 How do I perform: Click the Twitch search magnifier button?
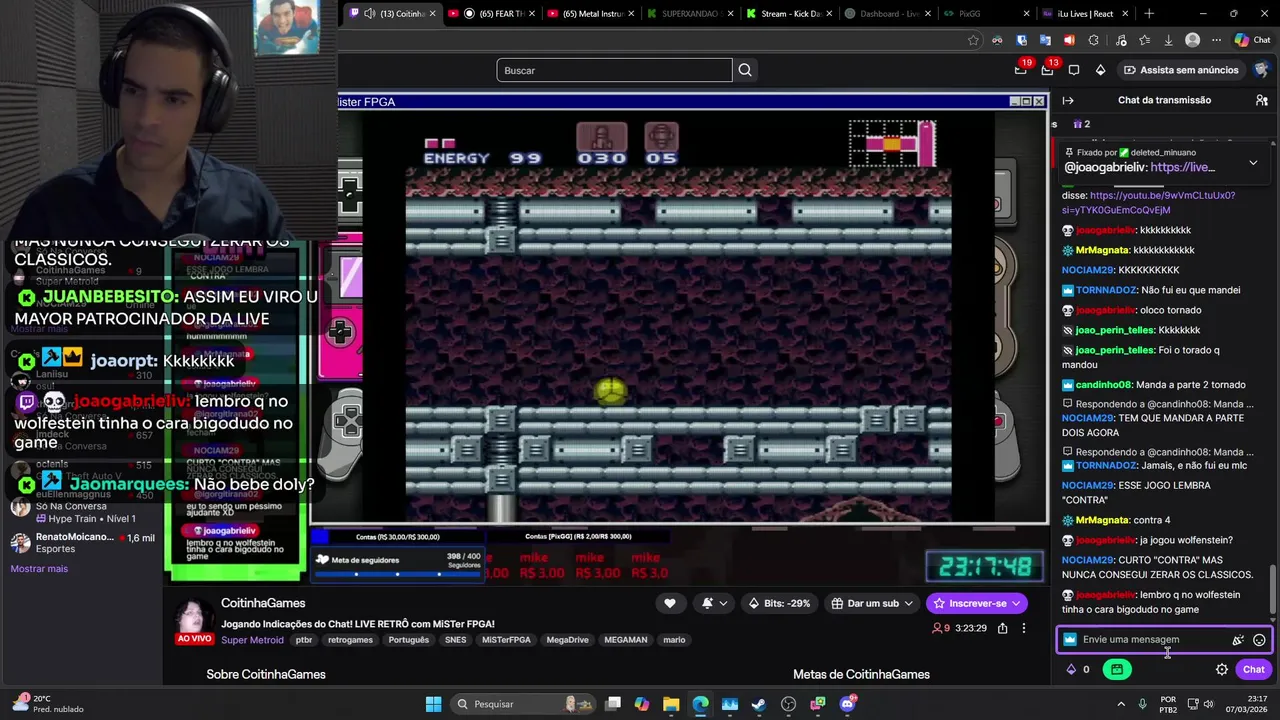tap(745, 70)
